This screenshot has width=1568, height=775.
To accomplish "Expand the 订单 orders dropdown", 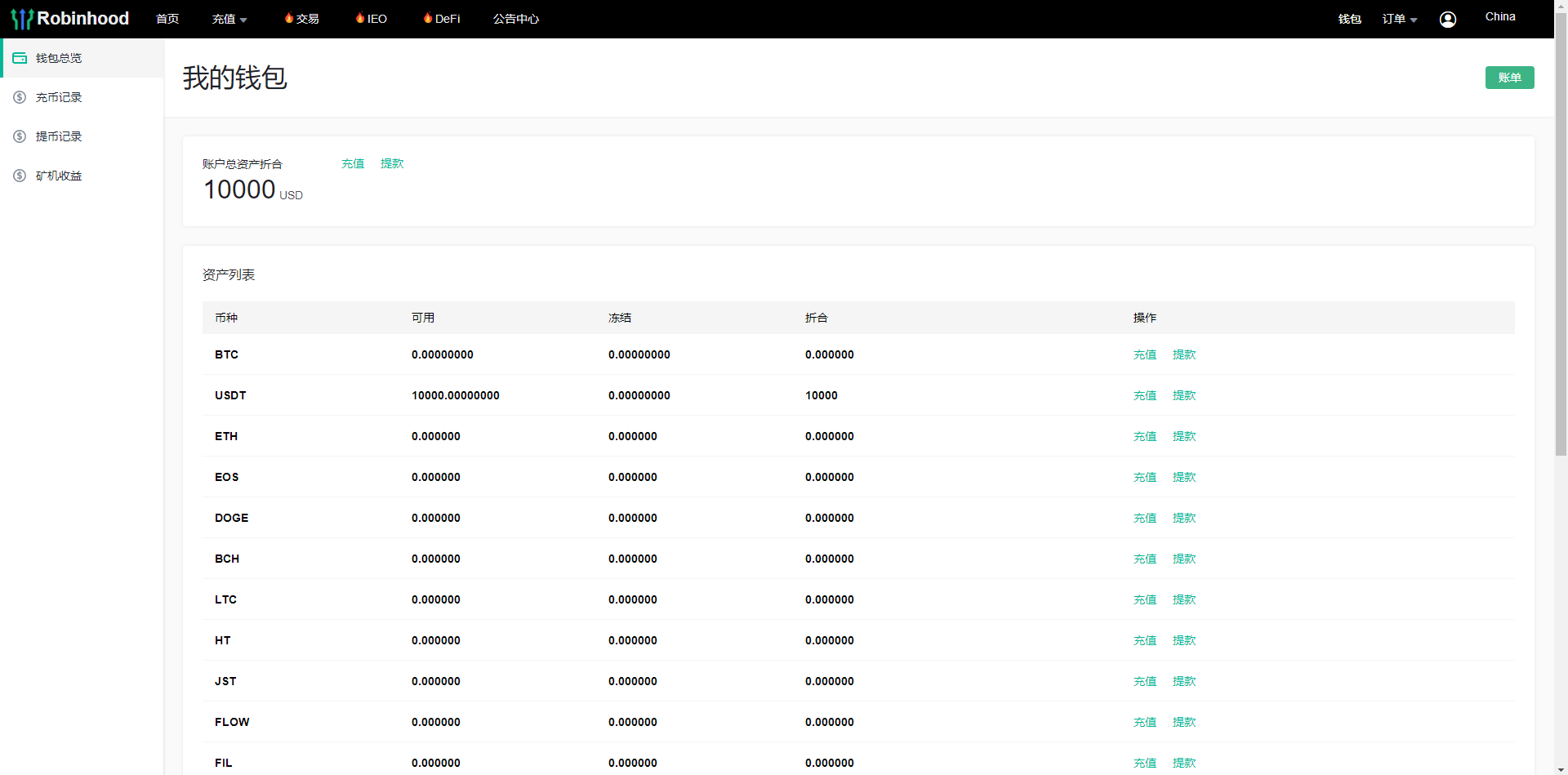I will (x=1399, y=19).
